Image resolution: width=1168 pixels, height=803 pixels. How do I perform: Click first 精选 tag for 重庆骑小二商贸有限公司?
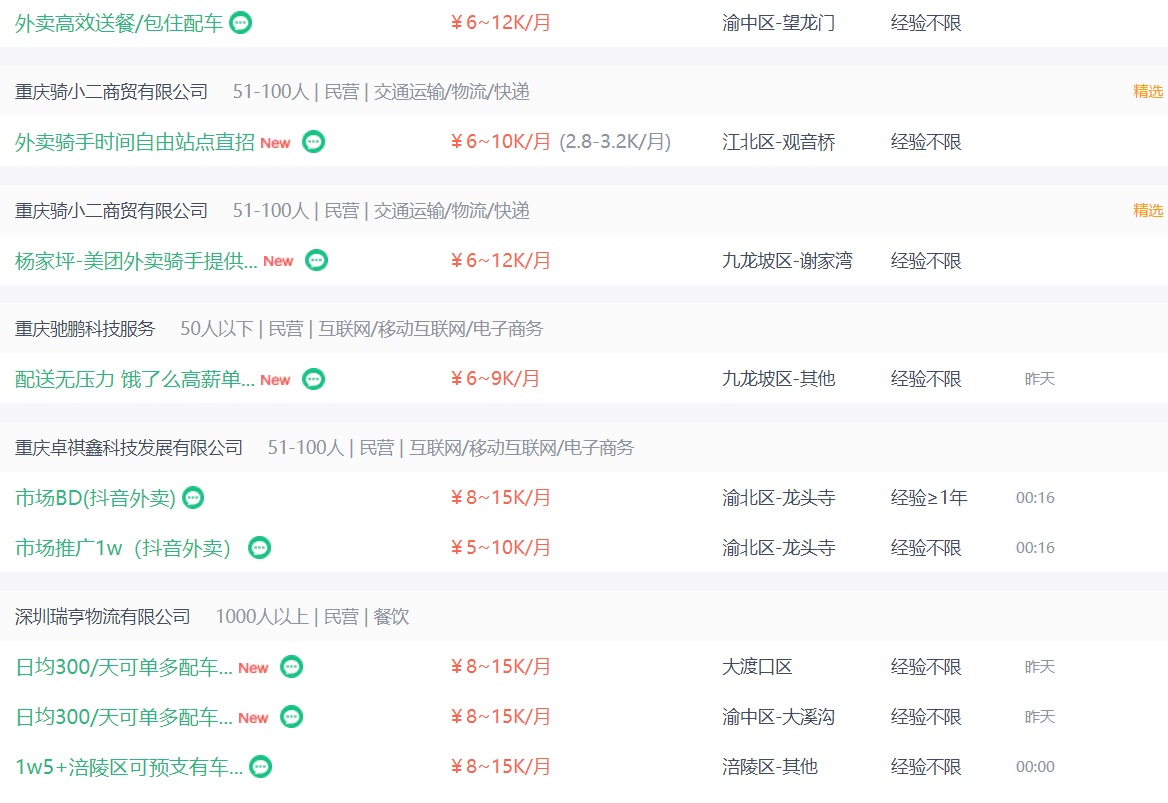1148,91
